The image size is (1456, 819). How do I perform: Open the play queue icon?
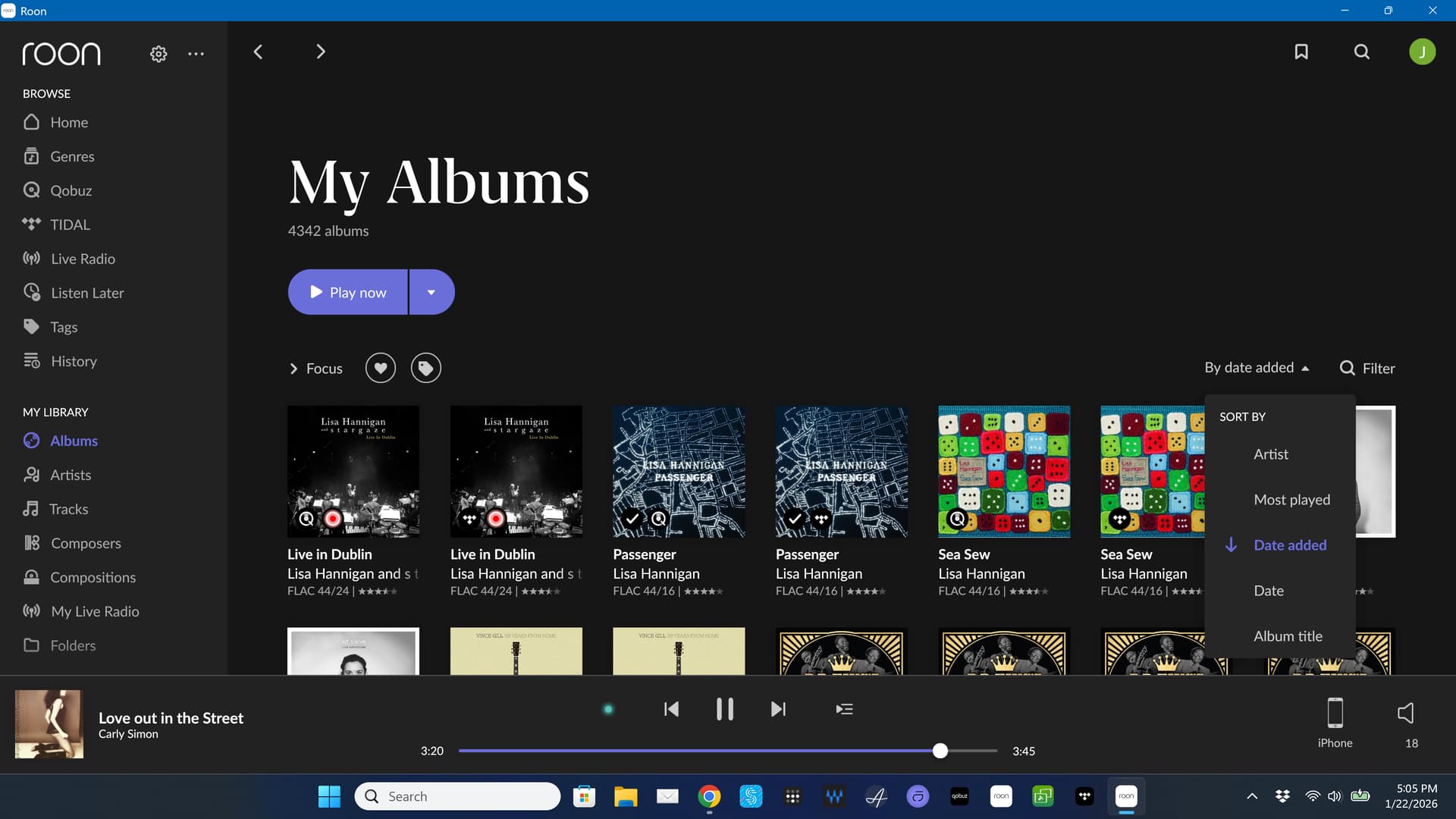pos(844,709)
